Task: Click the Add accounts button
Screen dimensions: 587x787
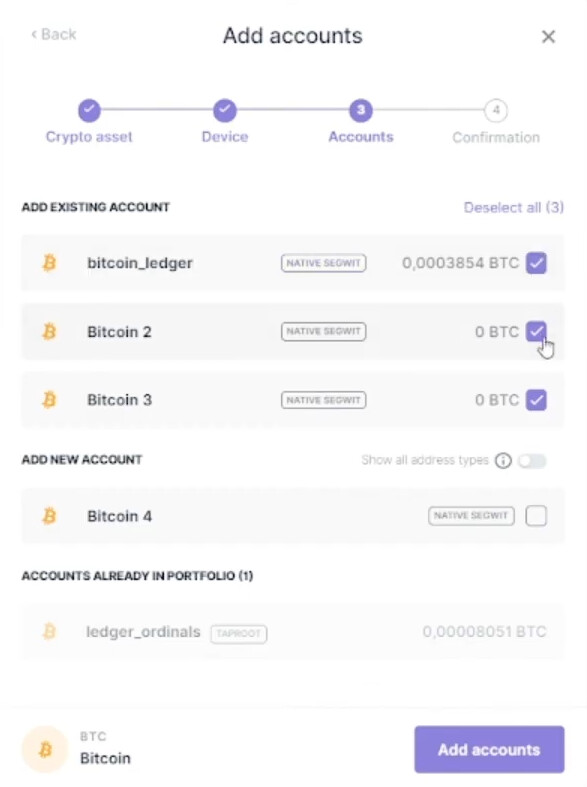Action: (489, 749)
